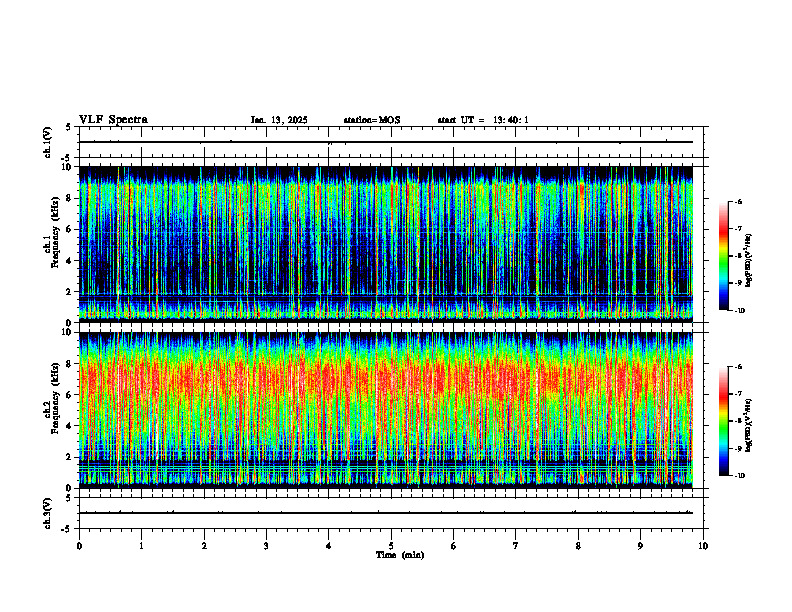Click the ch.2 color bar "-10" tick label
The height and width of the screenshot is (612, 792).
(x=740, y=476)
